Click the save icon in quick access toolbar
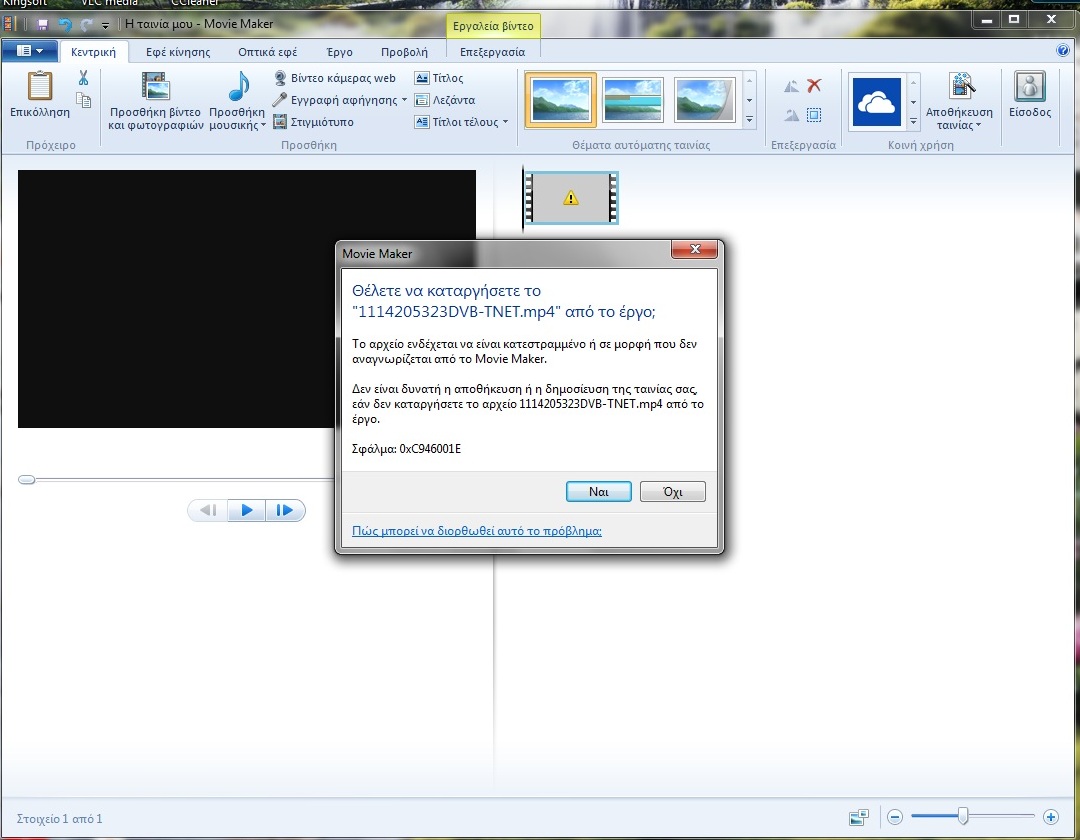Viewport: 1080px width, 840px height. click(42, 25)
